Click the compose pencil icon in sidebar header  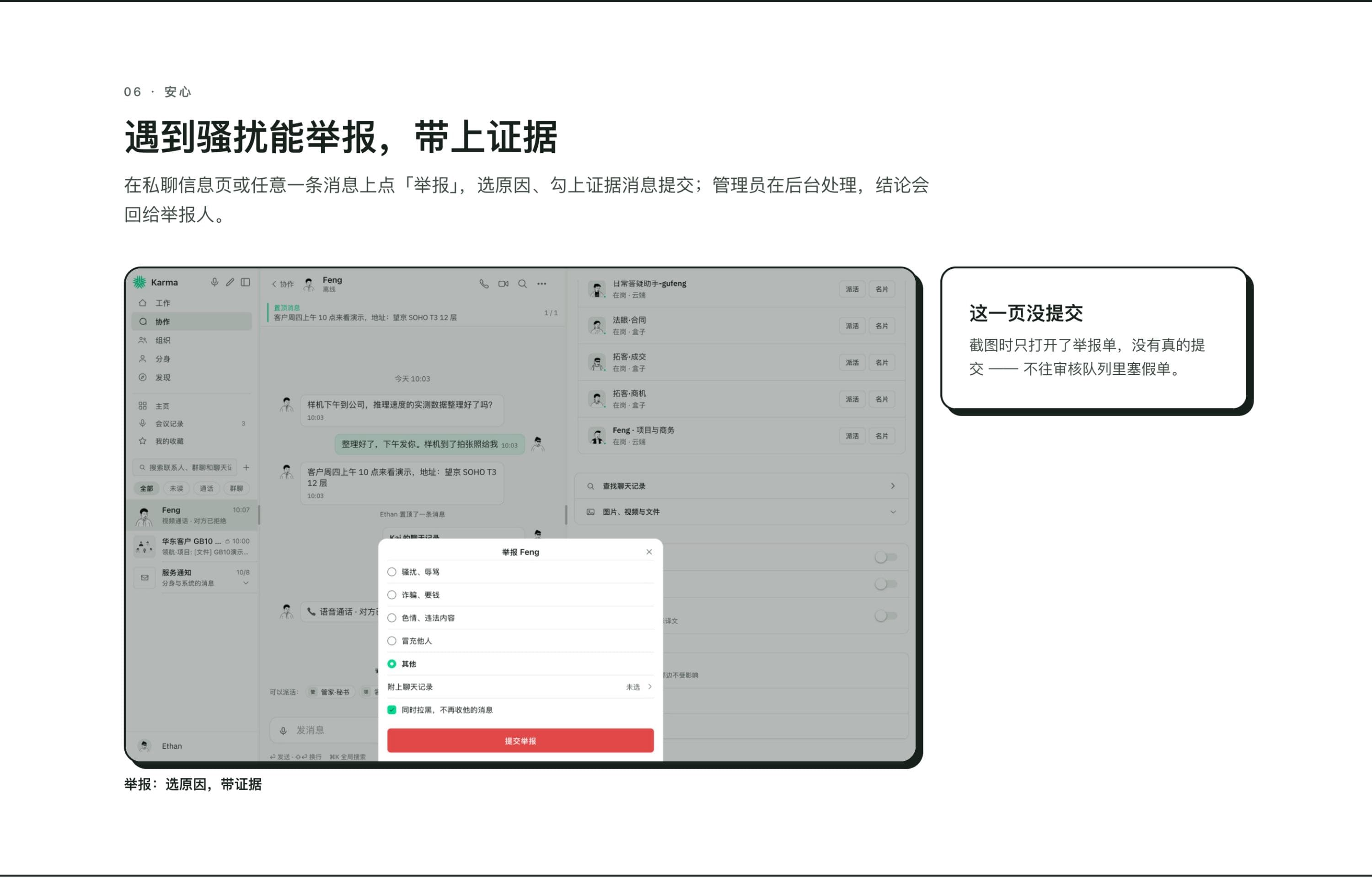pos(230,282)
